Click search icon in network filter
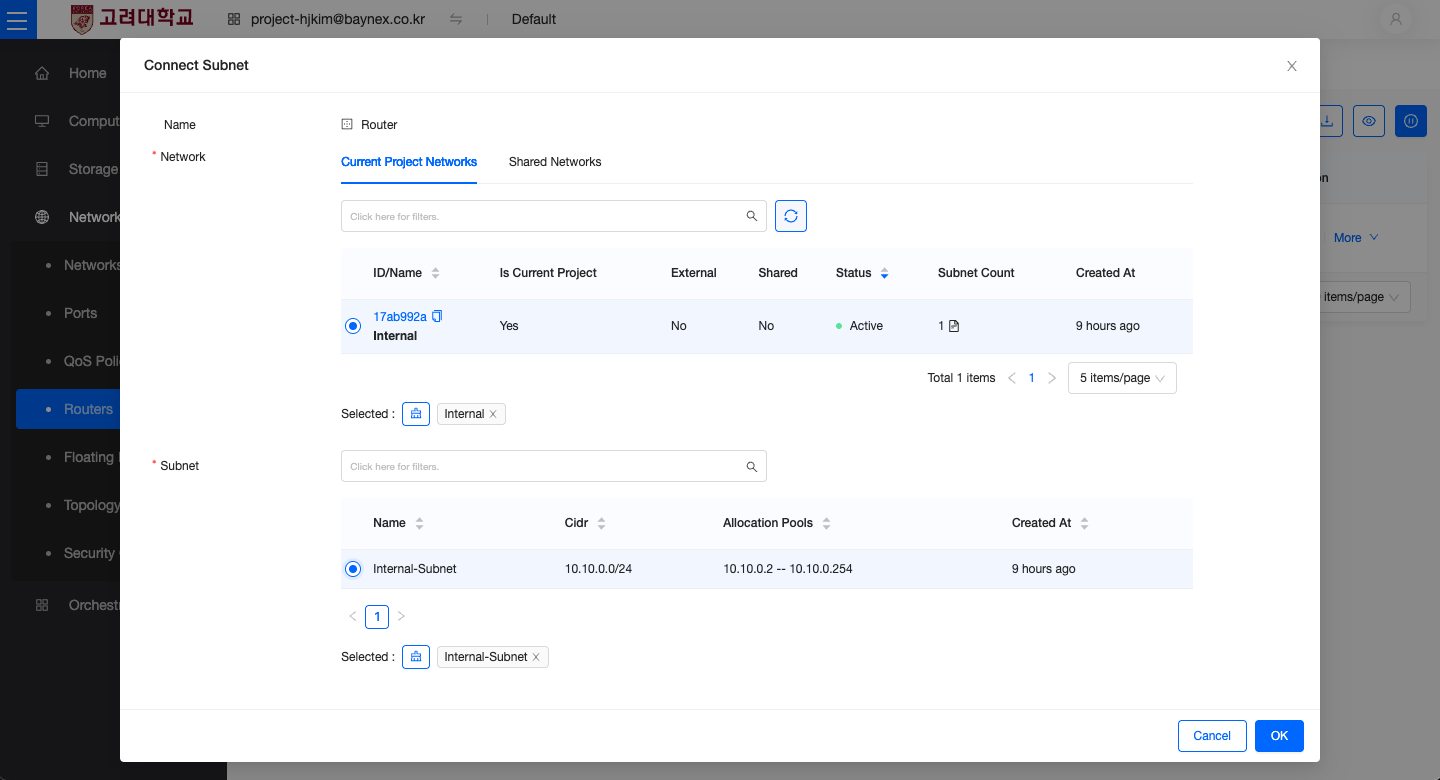 (x=752, y=216)
